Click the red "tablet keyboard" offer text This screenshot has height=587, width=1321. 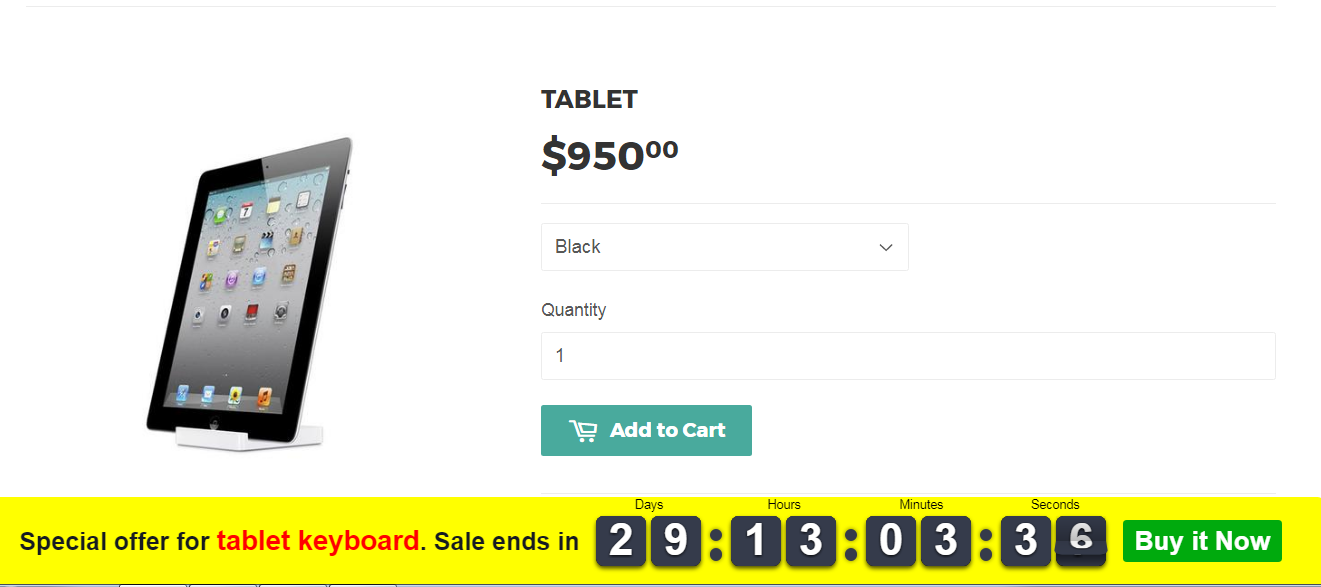pos(318,541)
